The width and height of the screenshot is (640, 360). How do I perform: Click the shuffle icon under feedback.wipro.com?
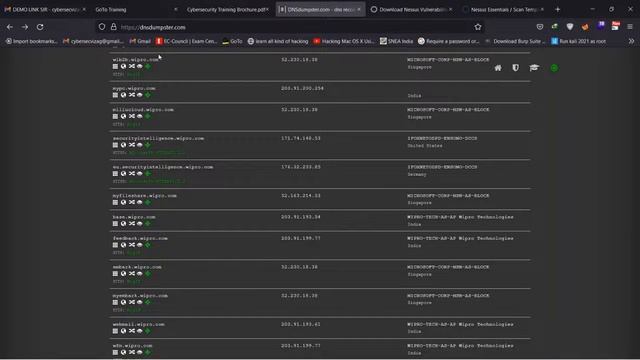click(132, 245)
